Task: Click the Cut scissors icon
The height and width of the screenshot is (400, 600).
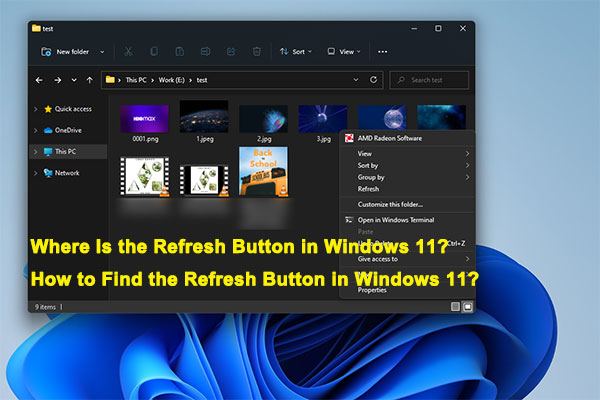Action: (x=128, y=51)
